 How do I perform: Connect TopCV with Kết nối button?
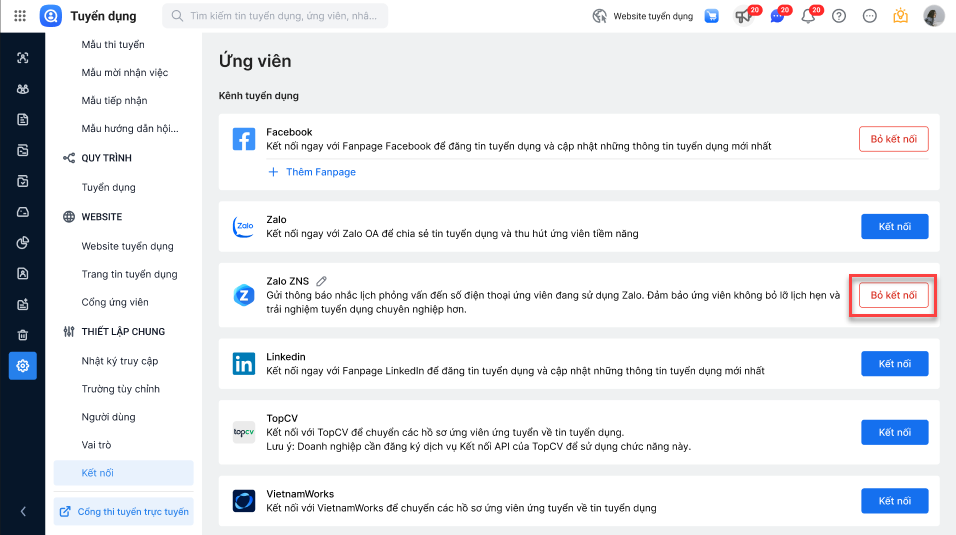pos(894,433)
